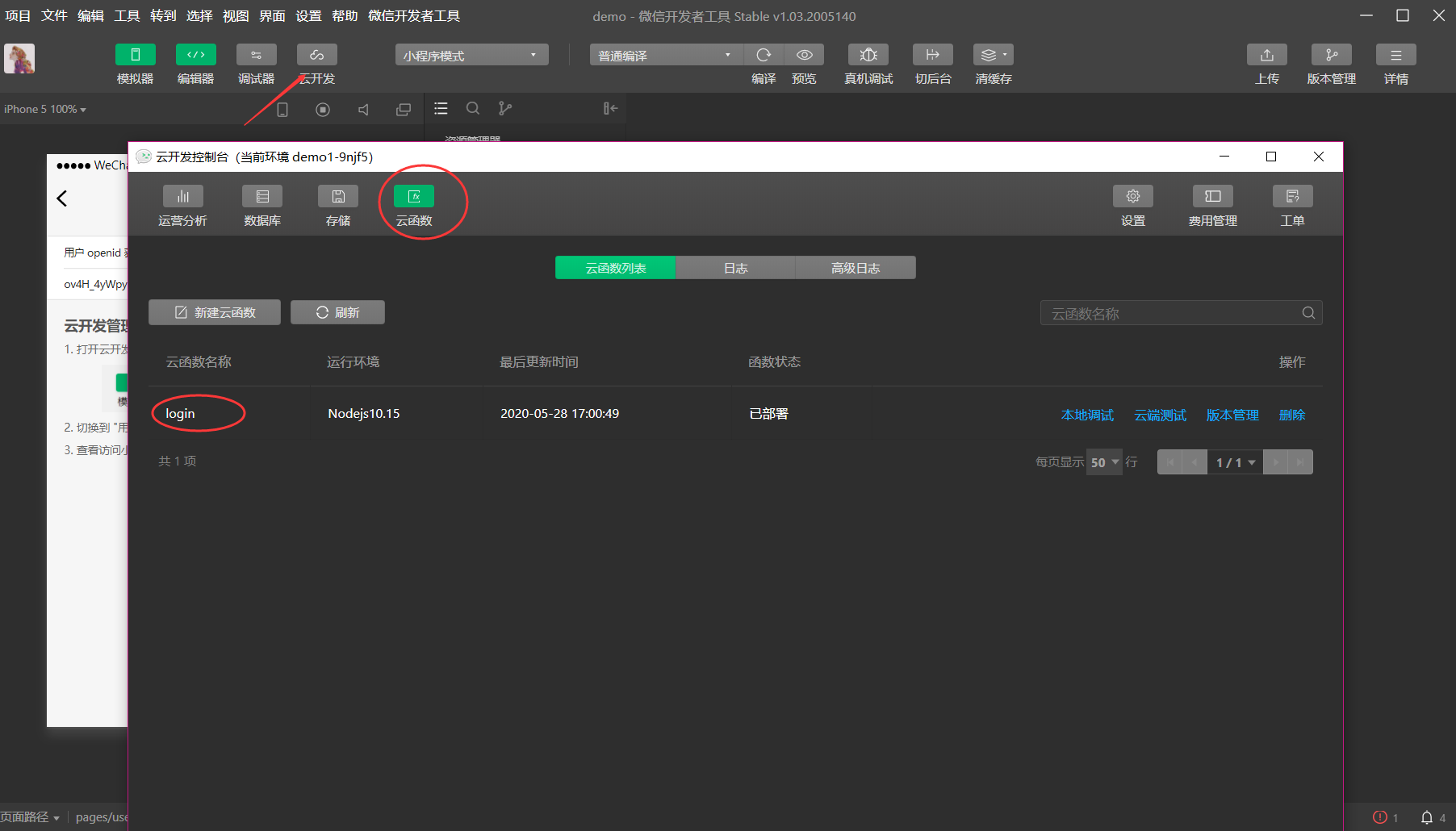This screenshot has height=831, width=1456.
Task: Open the 详情 details panel
Action: click(x=1396, y=55)
